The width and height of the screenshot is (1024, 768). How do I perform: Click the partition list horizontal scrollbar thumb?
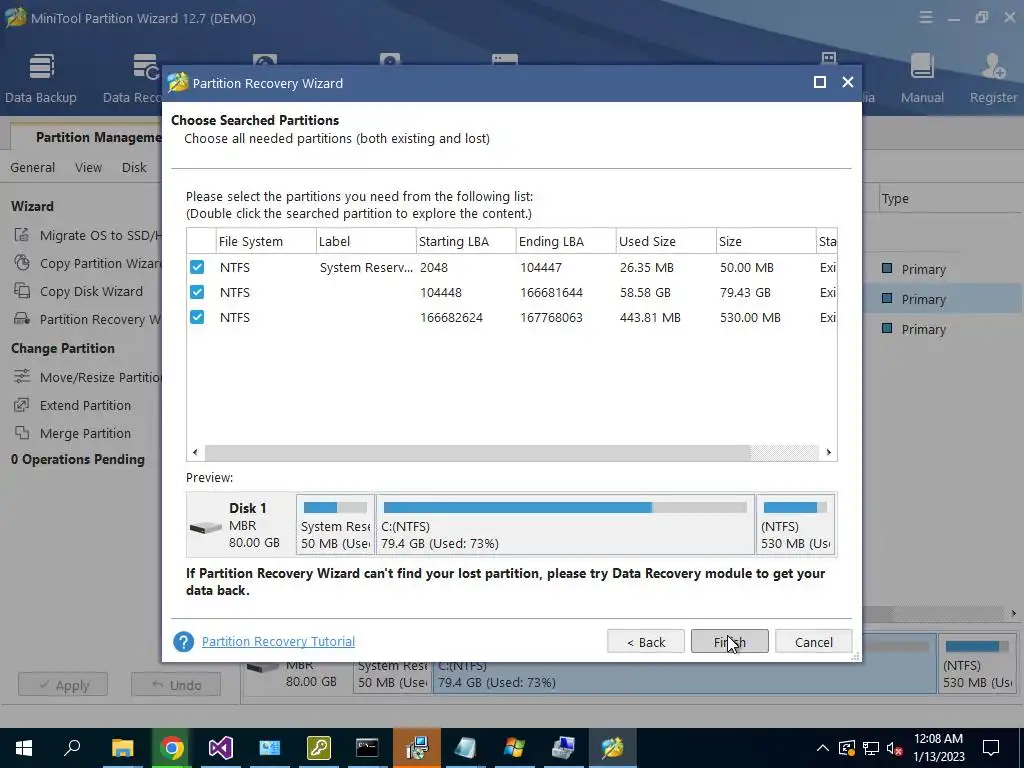(x=477, y=452)
